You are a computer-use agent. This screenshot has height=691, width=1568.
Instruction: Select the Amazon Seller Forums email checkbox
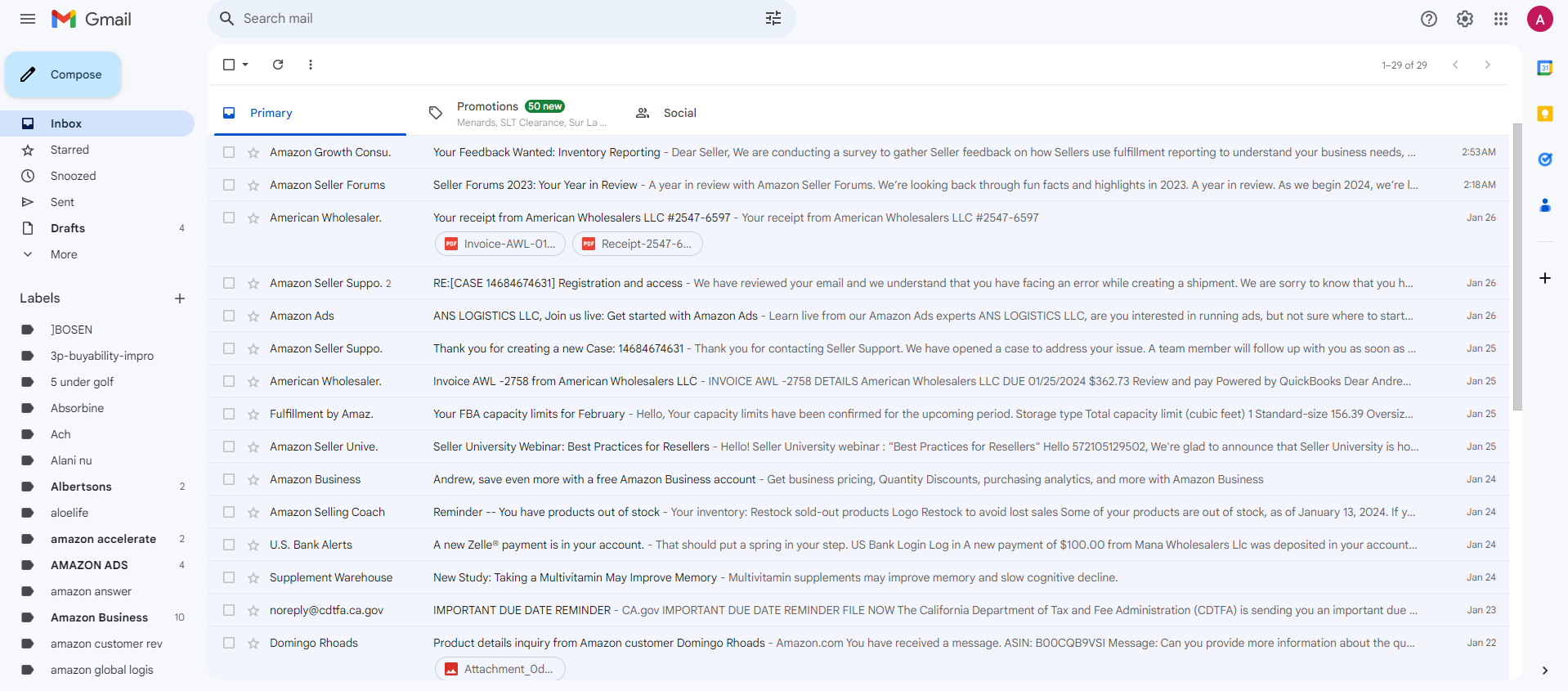pyautogui.click(x=229, y=185)
